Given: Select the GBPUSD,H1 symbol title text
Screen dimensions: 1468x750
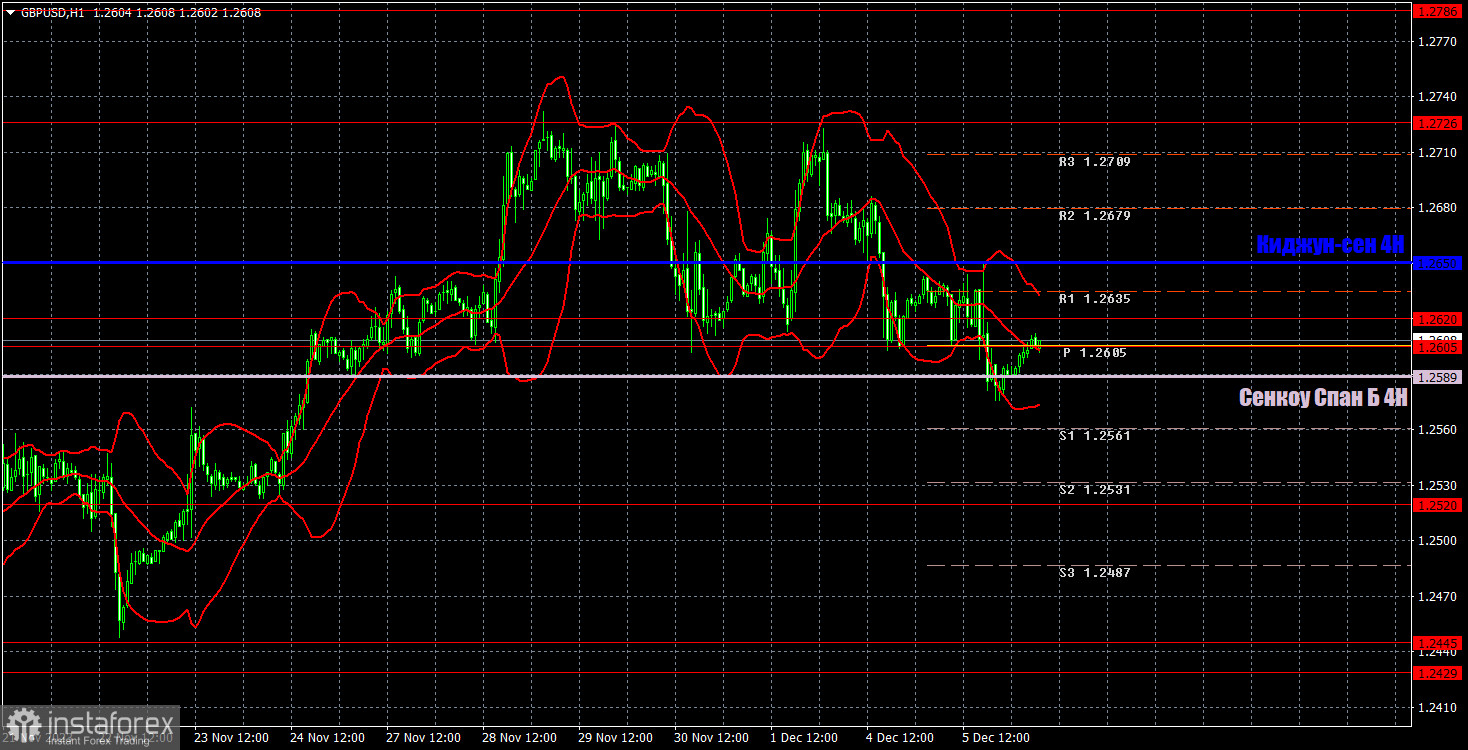Looking at the screenshot, I should (x=52, y=13).
